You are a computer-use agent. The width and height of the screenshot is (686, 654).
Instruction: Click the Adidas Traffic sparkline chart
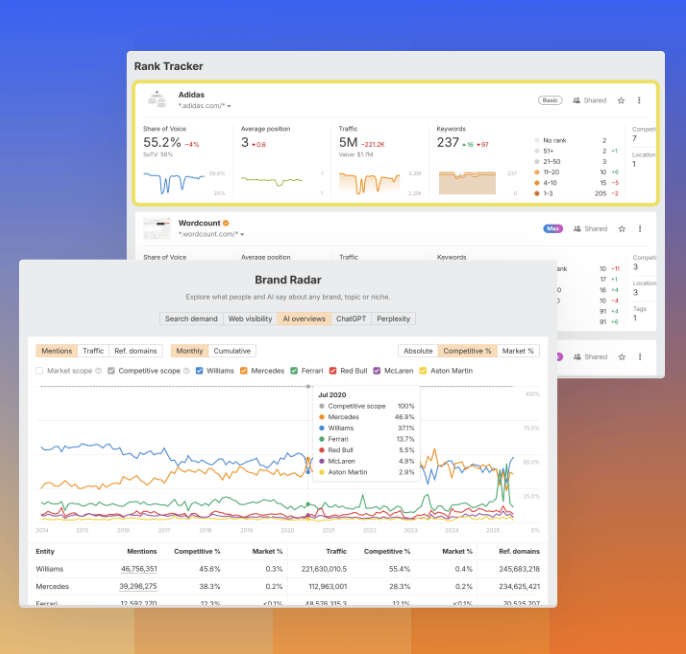369,183
